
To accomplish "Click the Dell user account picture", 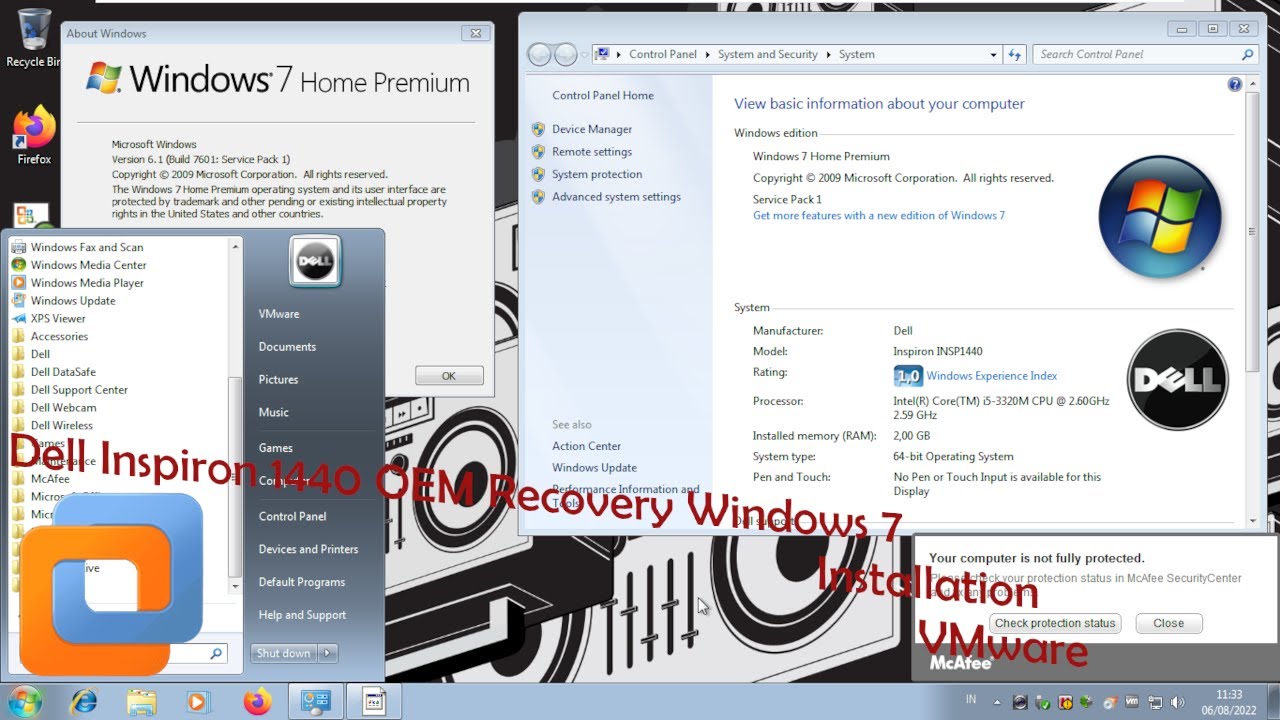I will 316,263.
